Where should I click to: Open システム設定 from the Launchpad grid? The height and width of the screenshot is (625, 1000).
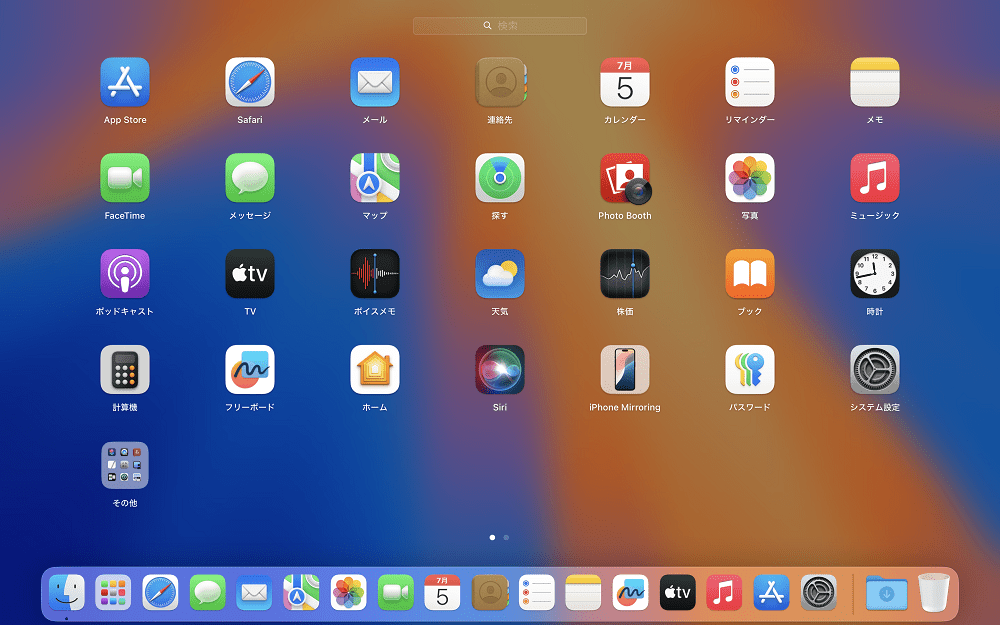click(x=875, y=370)
